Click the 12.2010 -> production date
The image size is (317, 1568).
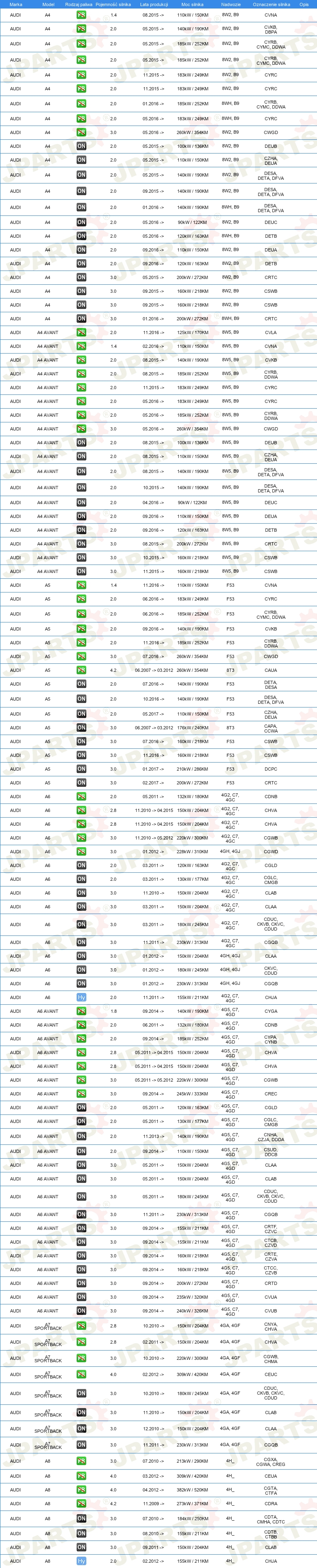point(154,1429)
